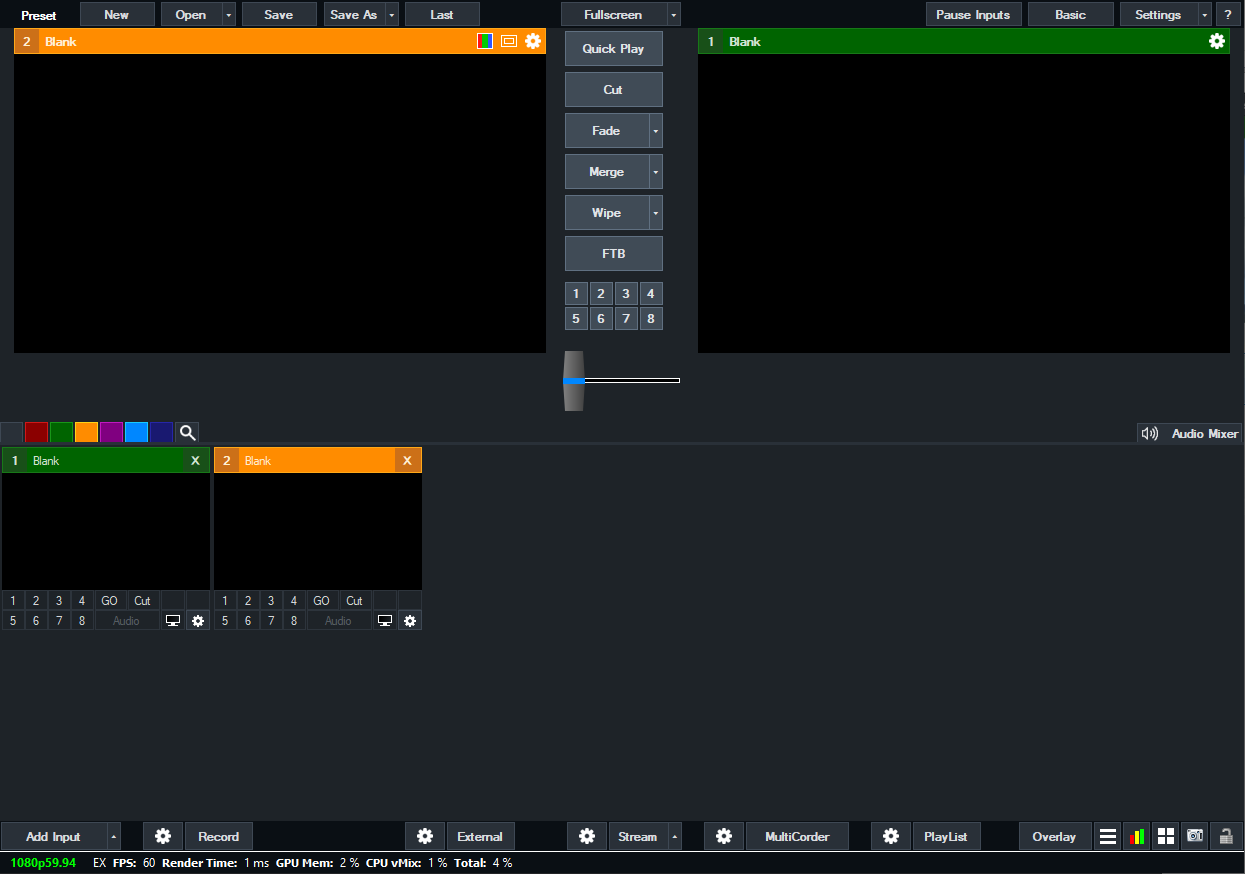Select the orange input category tab

point(86,432)
